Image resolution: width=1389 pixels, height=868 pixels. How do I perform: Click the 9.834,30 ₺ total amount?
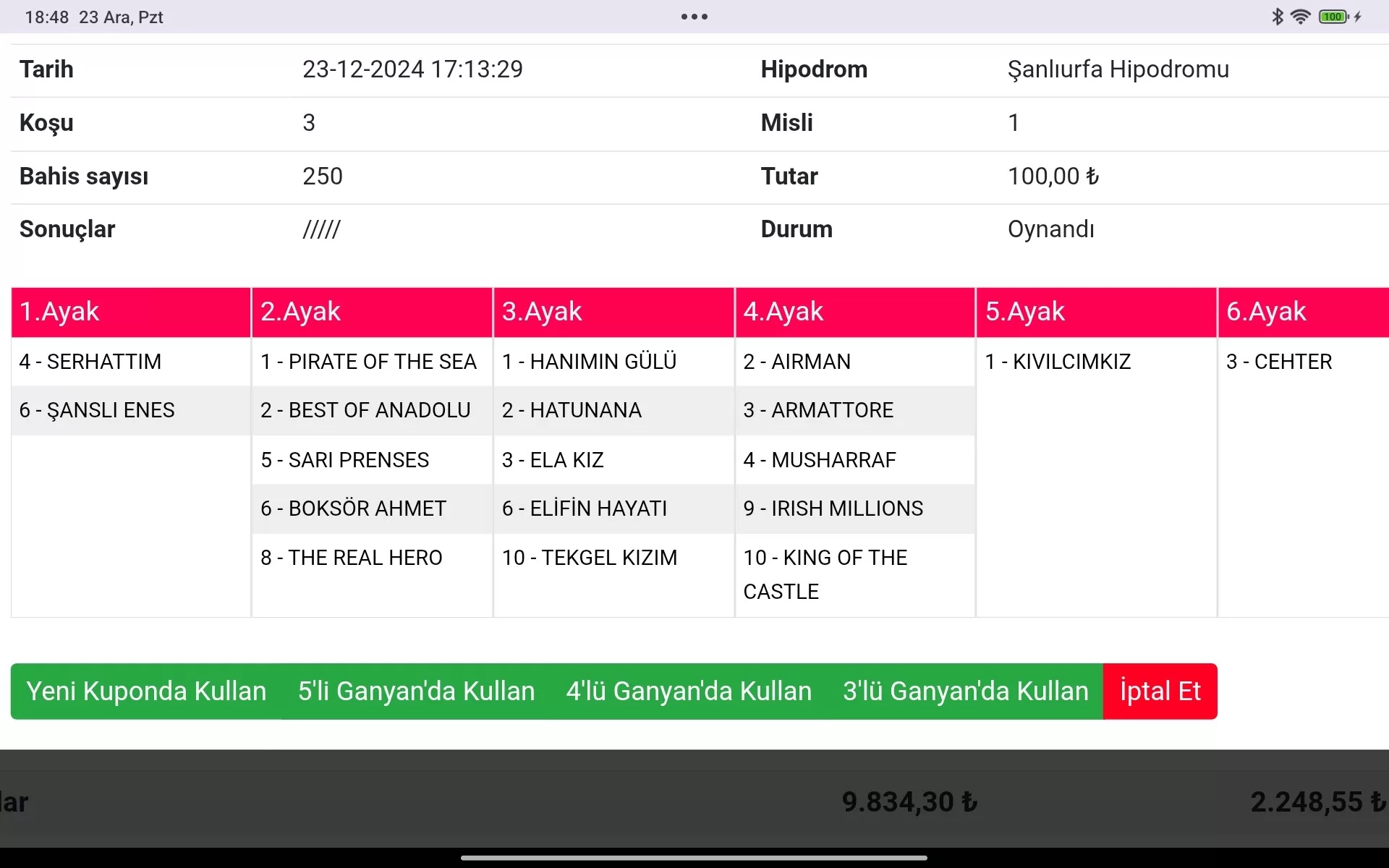pos(909,801)
